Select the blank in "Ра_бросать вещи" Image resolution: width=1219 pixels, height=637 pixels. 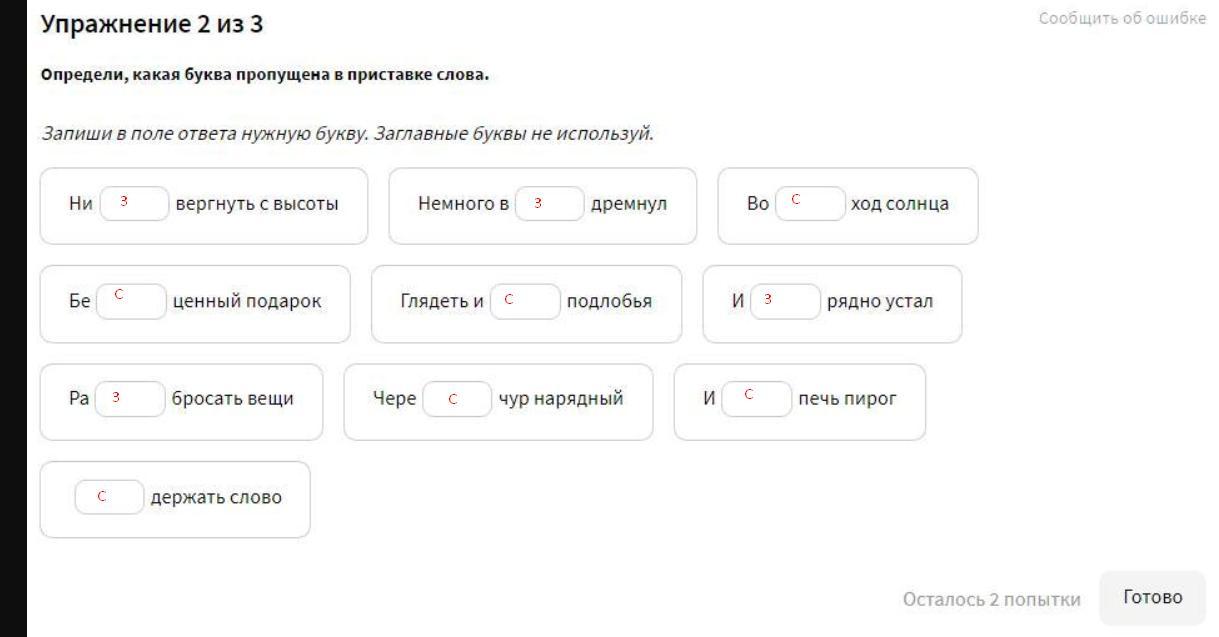click(130, 399)
